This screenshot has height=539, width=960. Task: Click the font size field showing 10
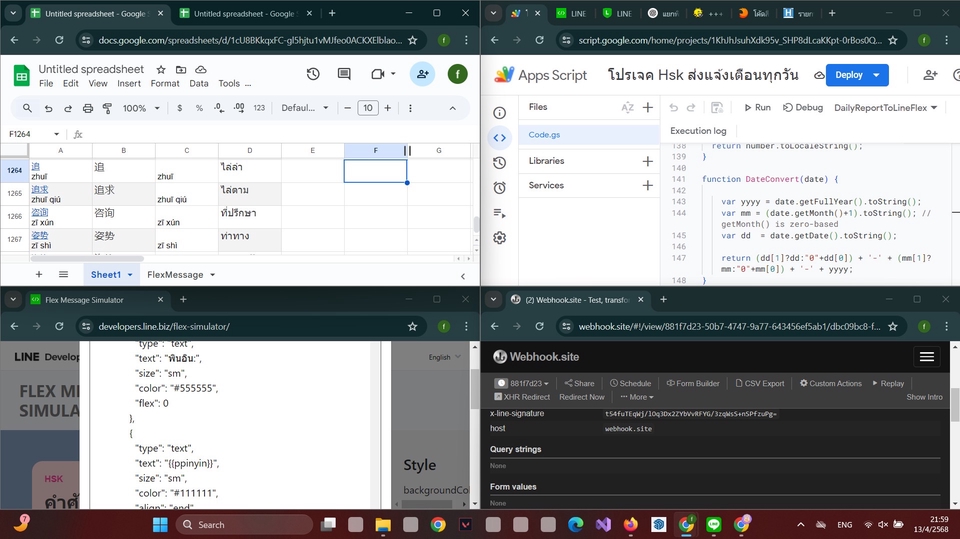tap(367, 108)
